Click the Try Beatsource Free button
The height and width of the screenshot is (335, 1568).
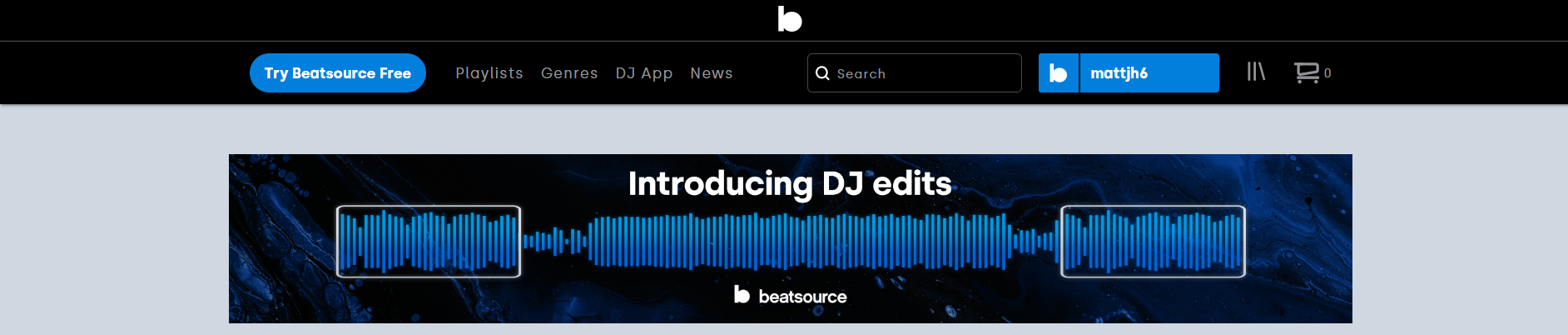338,73
